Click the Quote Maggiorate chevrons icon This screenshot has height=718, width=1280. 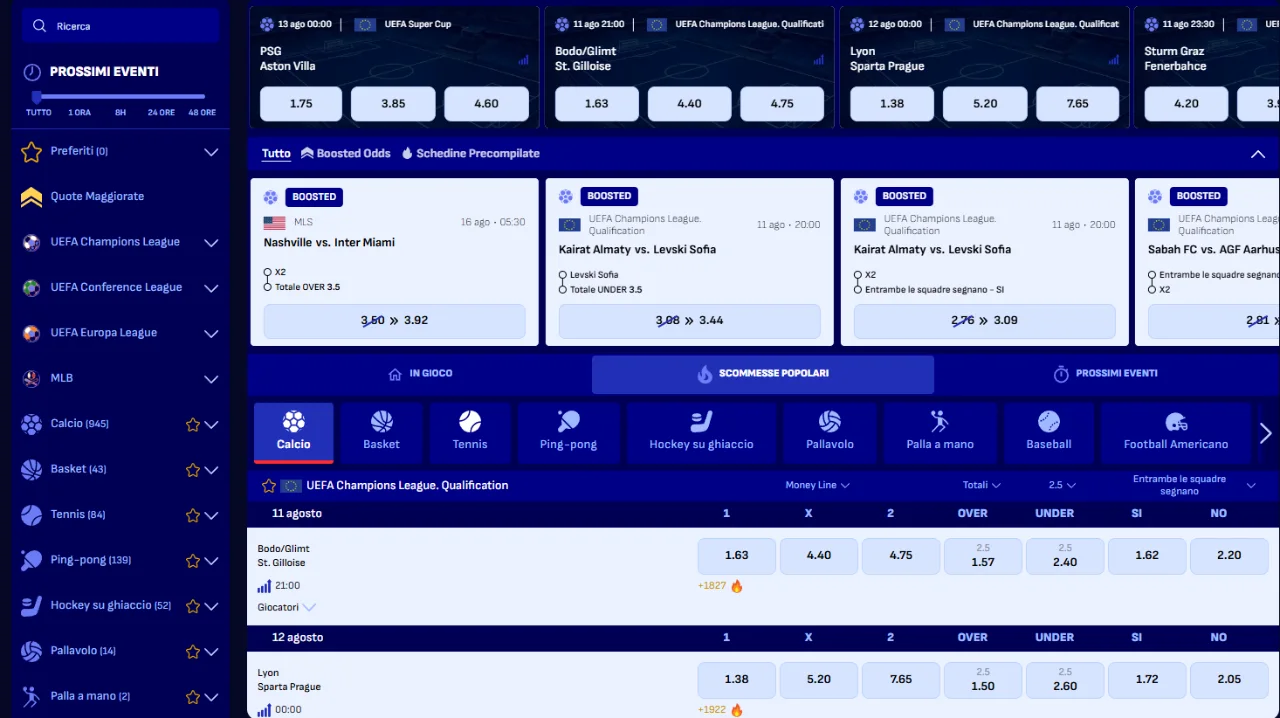coord(31,197)
